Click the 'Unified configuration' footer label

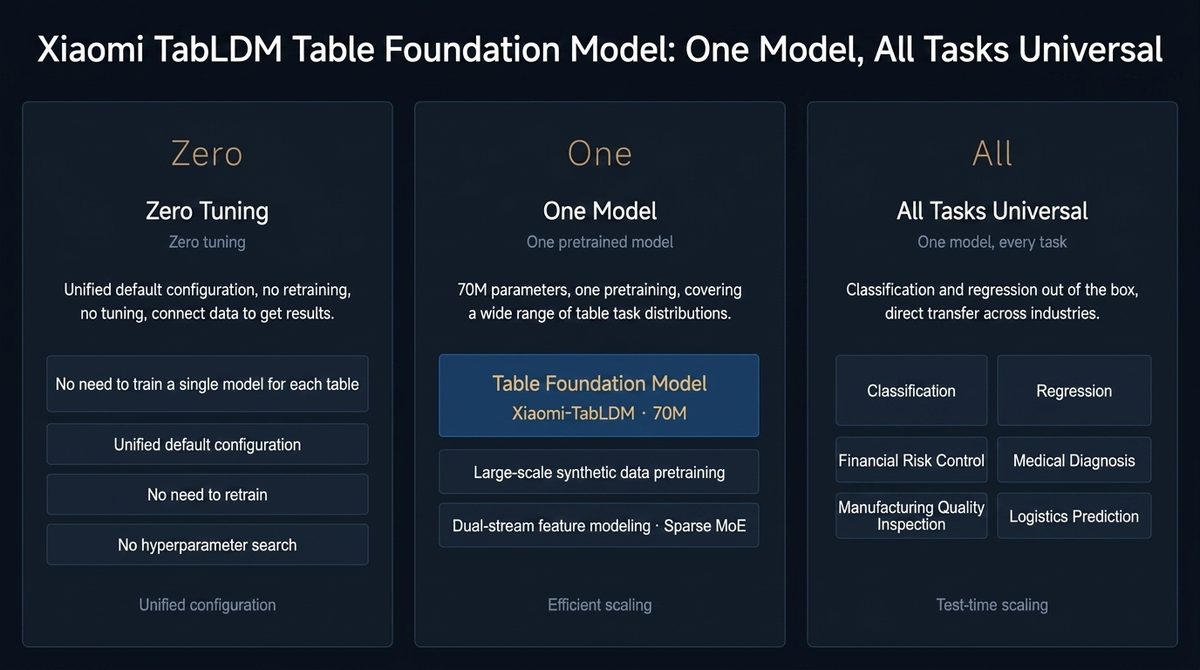click(x=207, y=605)
